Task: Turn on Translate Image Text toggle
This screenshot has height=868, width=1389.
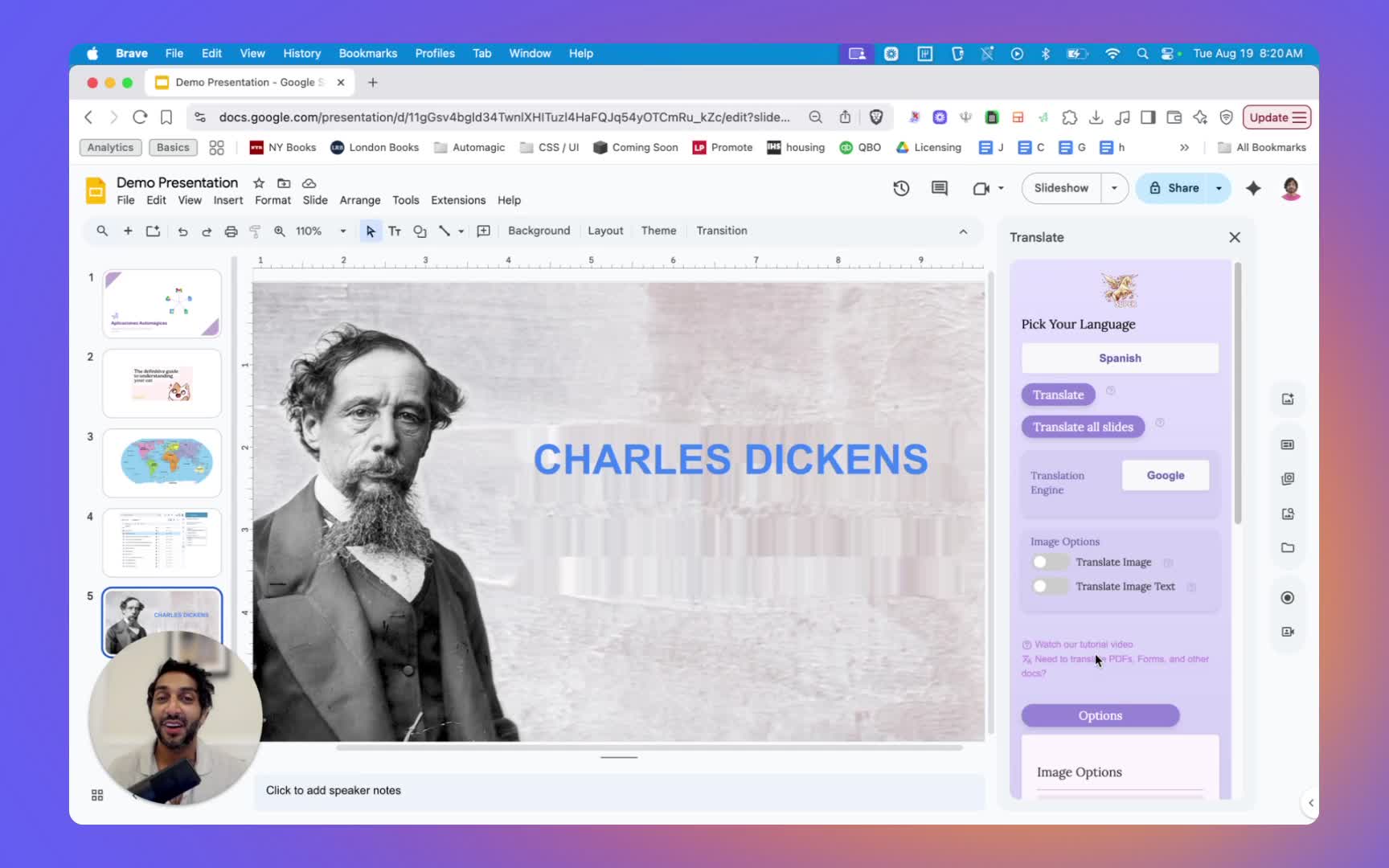Action: click(1048, 586)
